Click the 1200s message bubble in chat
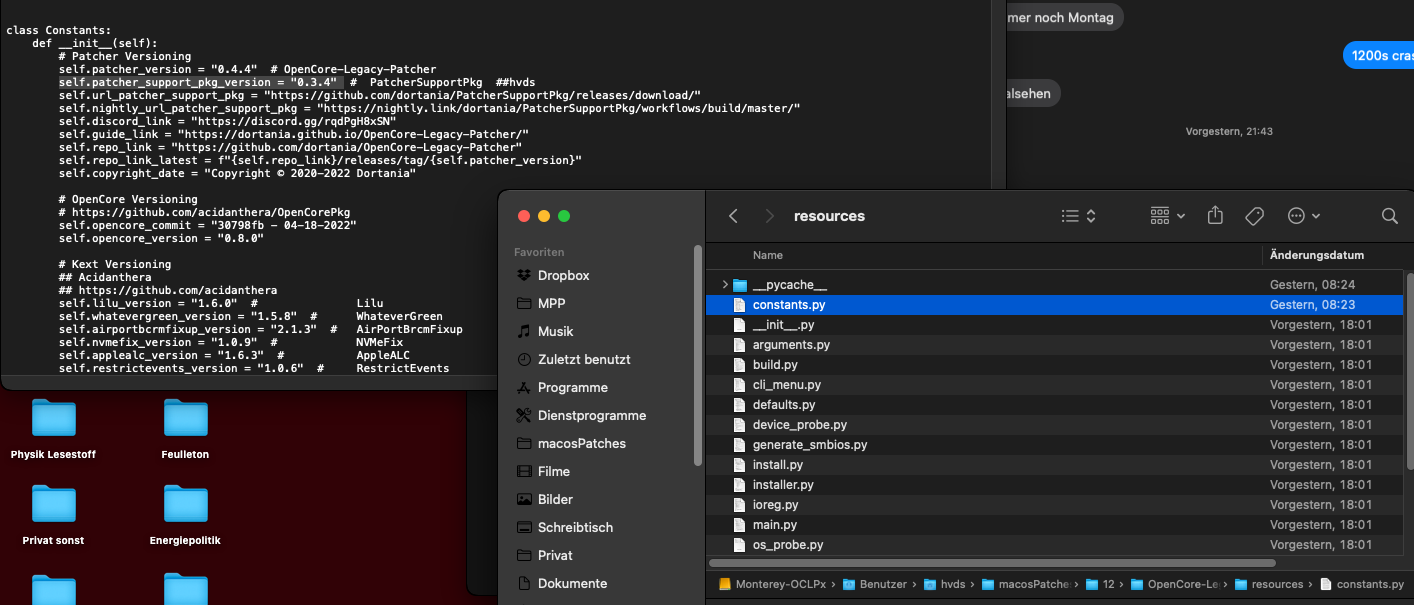1414x605 pixels. click(1379, 55)
